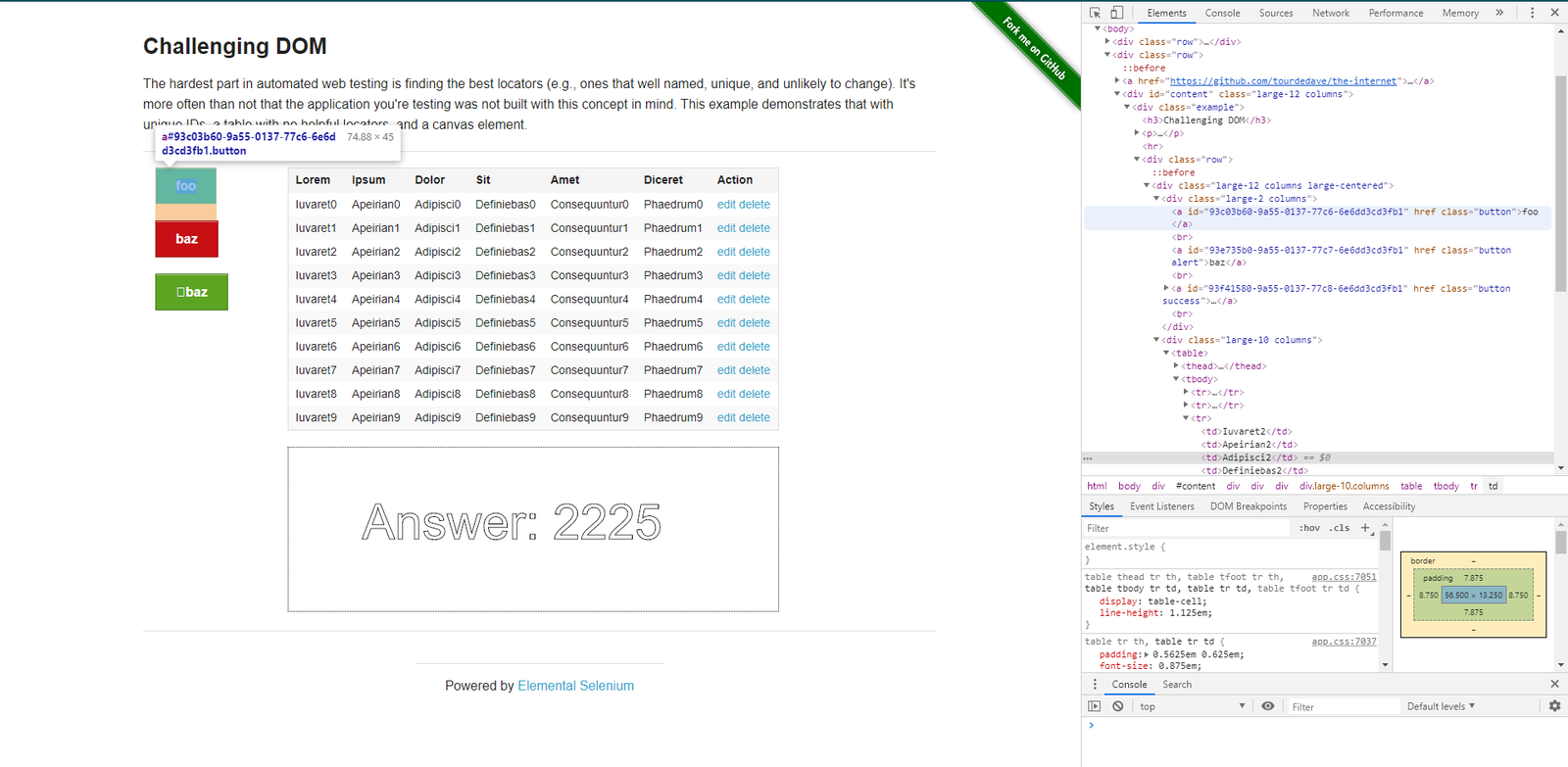This screenshot has height=767, width=1568.
Task: Click the red baz button
Action: coord(186,239)
